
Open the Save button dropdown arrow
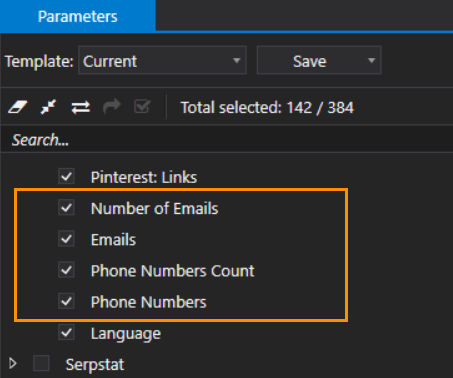coord(371,61)
